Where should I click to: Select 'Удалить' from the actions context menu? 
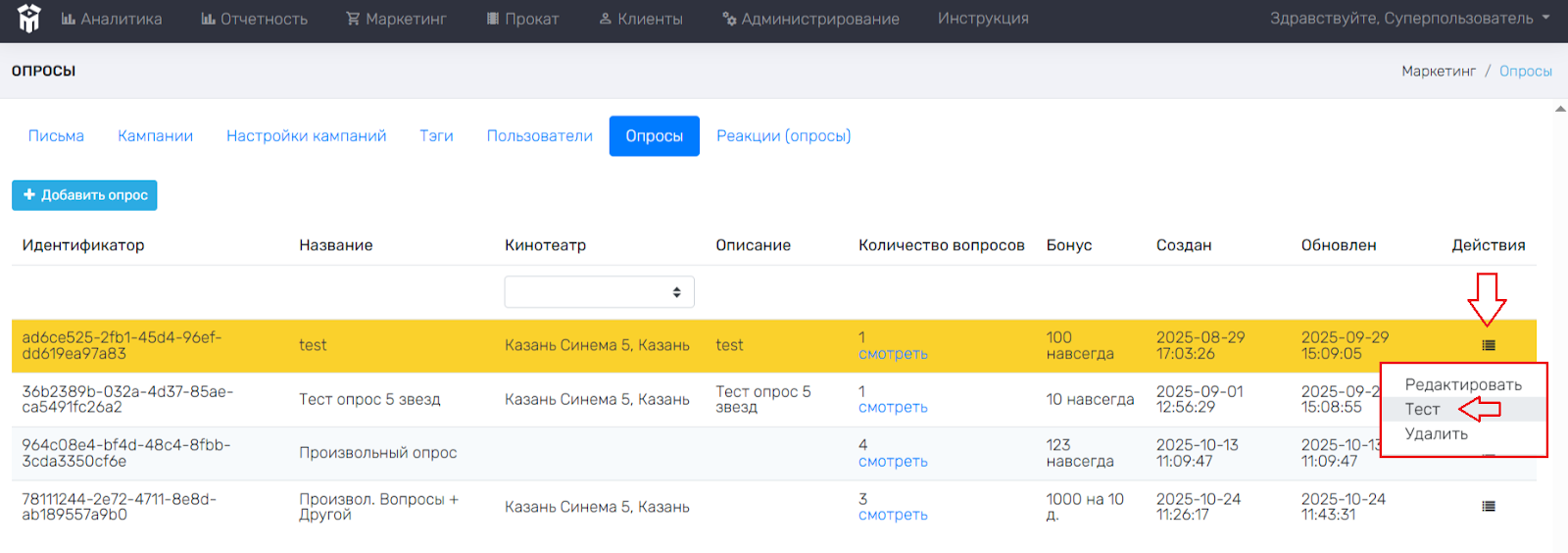[x=1436, y=434]
